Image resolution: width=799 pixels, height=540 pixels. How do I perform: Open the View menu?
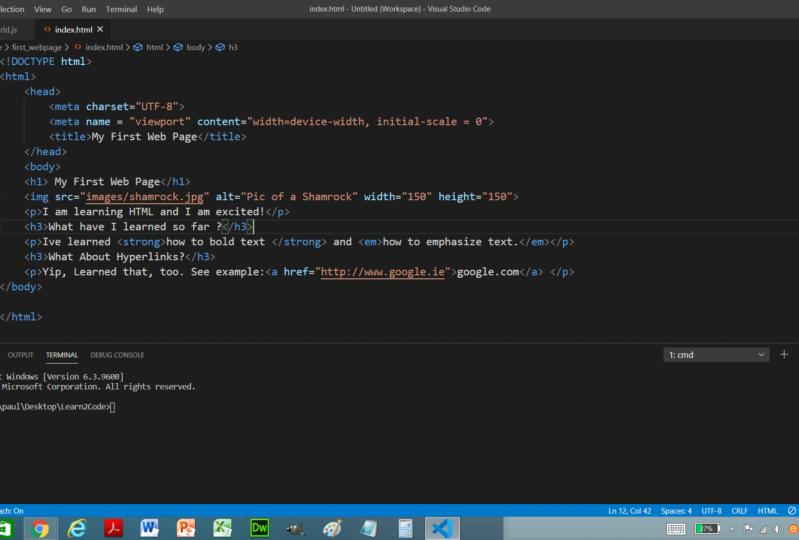(42, 9)
